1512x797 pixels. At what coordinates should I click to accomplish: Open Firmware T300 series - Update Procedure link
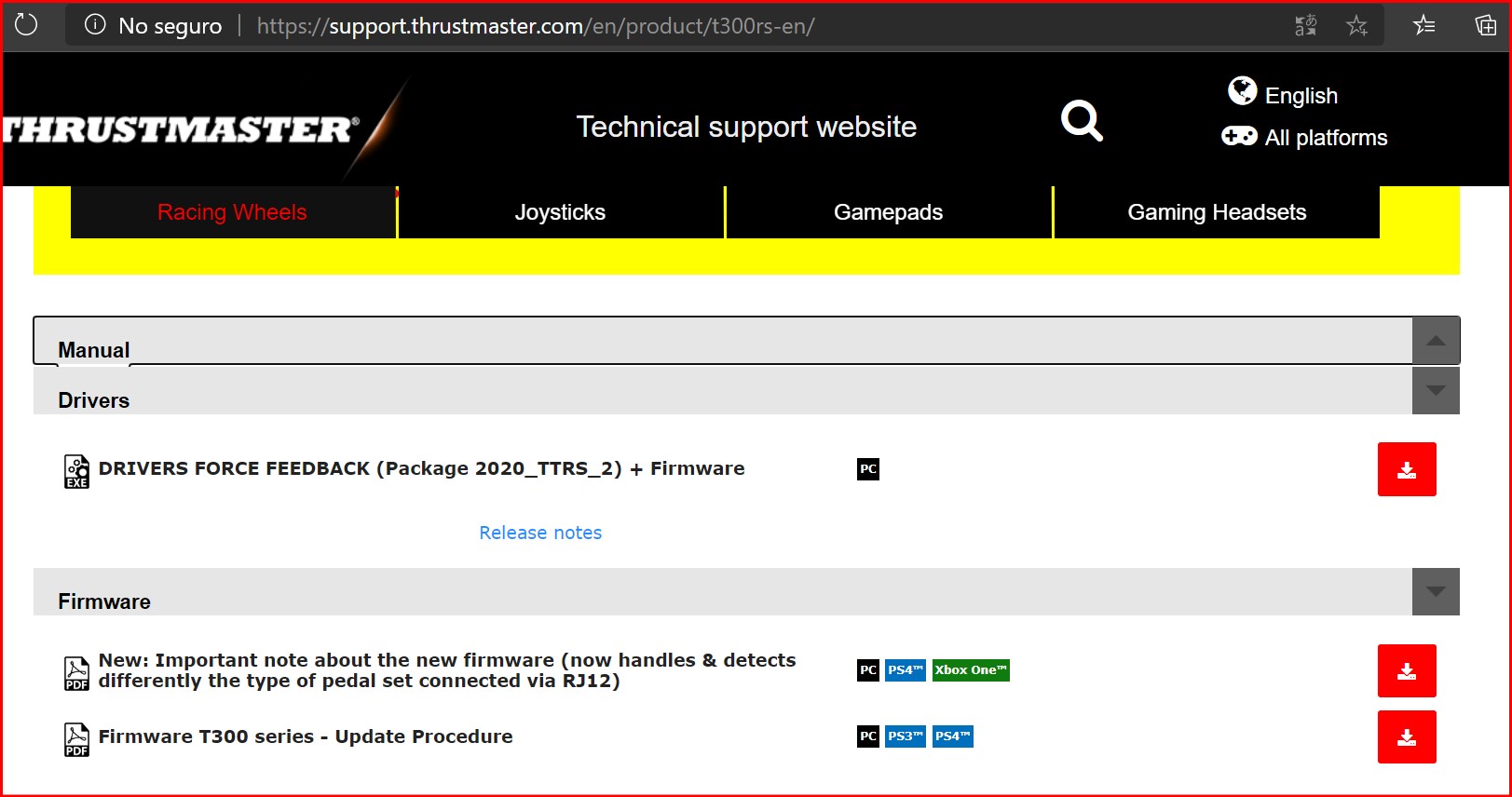(x=306, y=736)
